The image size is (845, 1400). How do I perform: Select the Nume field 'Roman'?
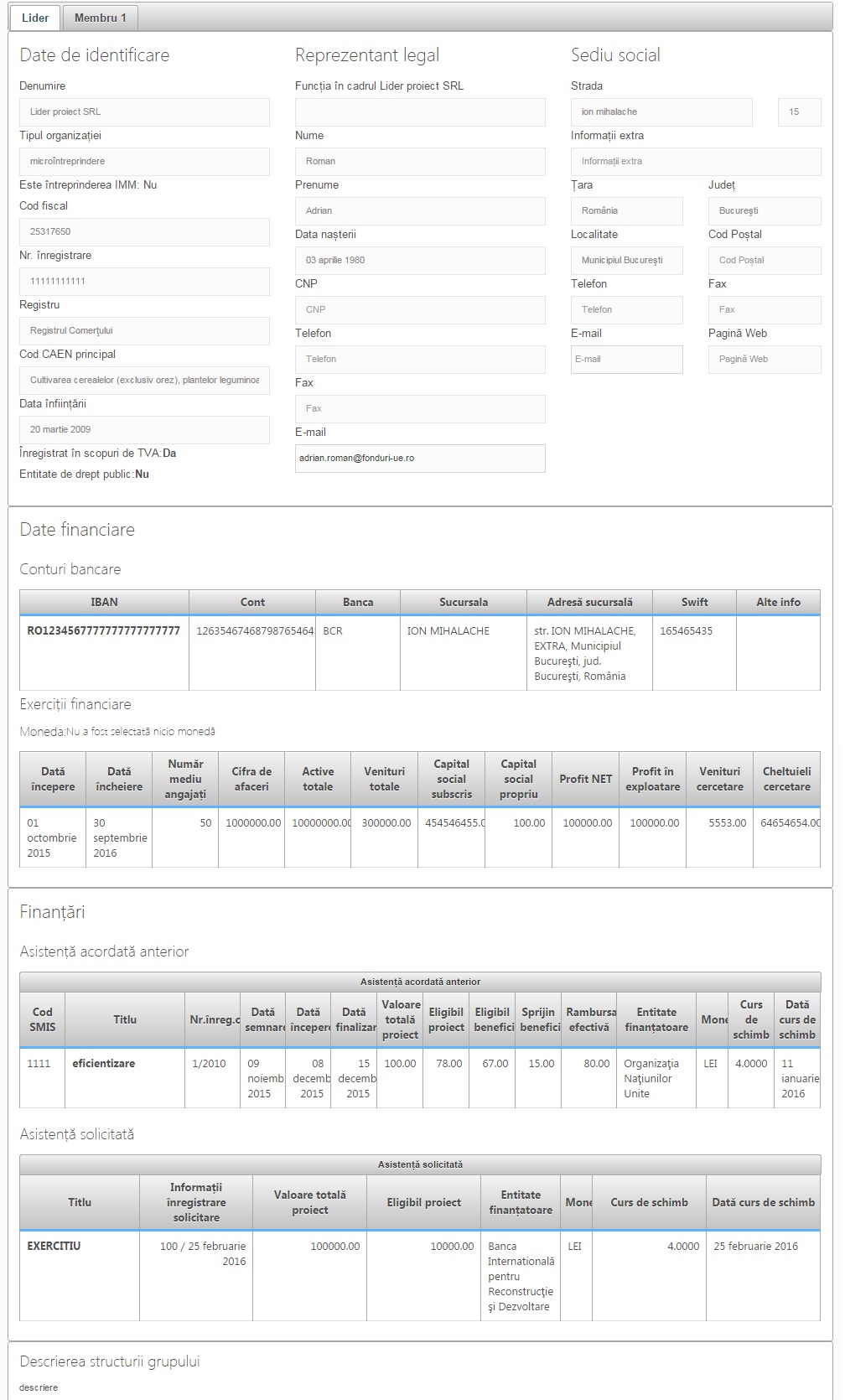420,162
